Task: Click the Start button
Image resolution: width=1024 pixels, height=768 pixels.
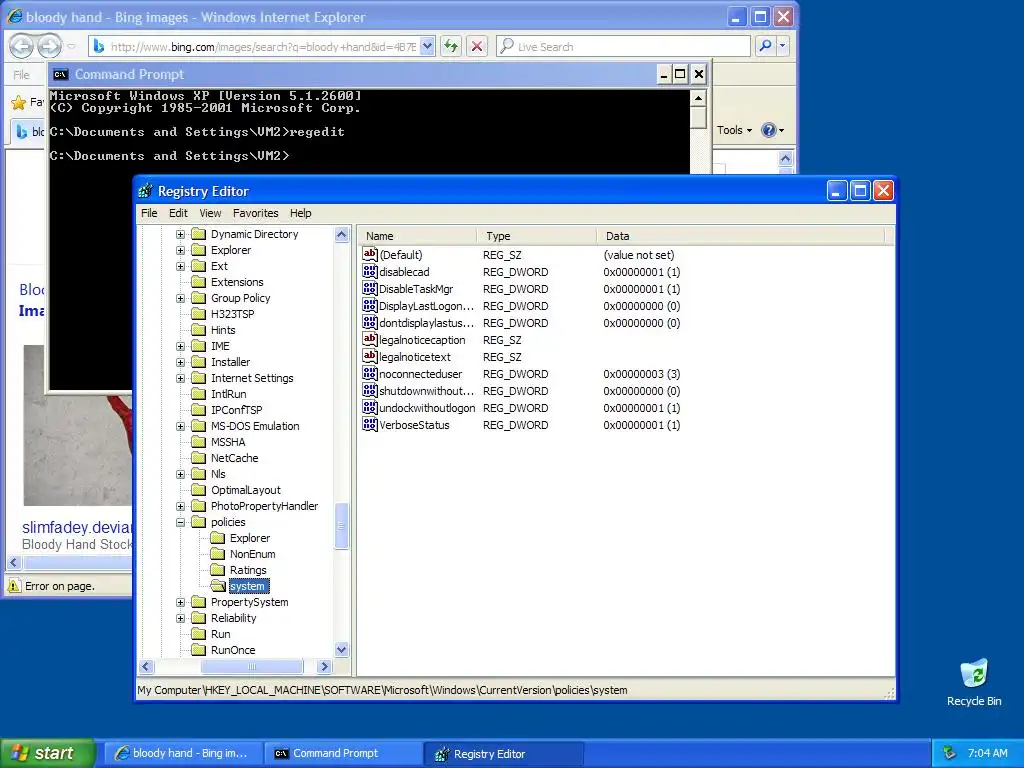Action: pyautogui.click(x=47, y=753)
